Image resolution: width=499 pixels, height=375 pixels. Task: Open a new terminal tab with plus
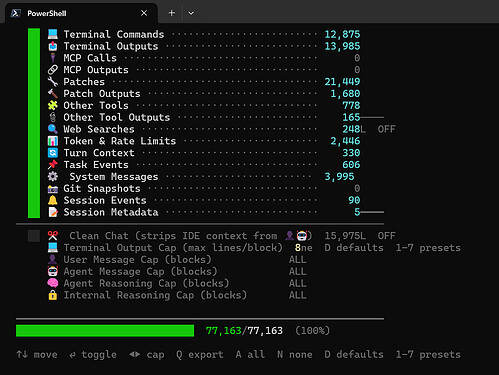[172, 13]
